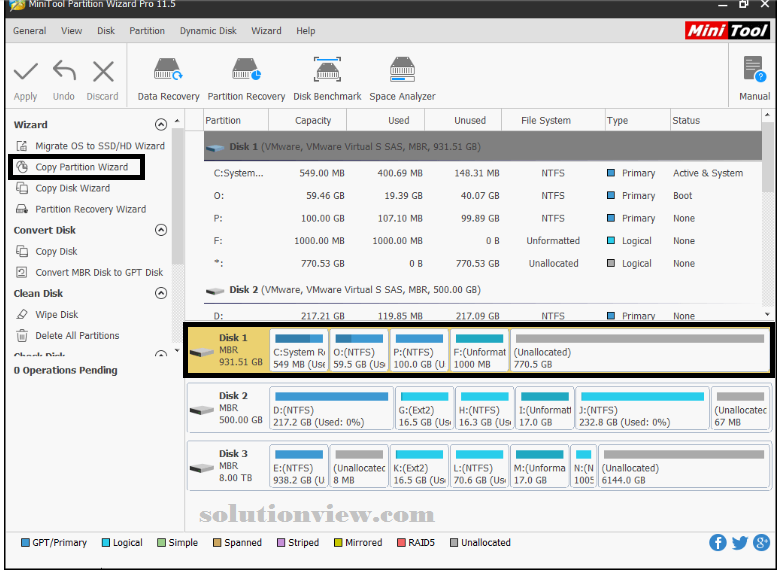Click the Apply checkmark icon

26,72
